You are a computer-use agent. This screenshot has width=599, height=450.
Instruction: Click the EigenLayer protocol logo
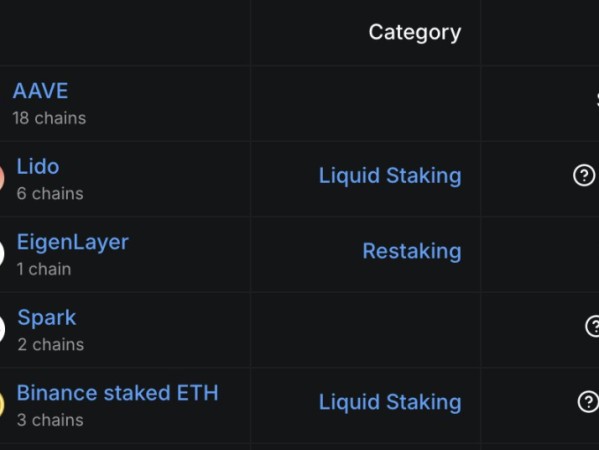(x=2, y=253)
